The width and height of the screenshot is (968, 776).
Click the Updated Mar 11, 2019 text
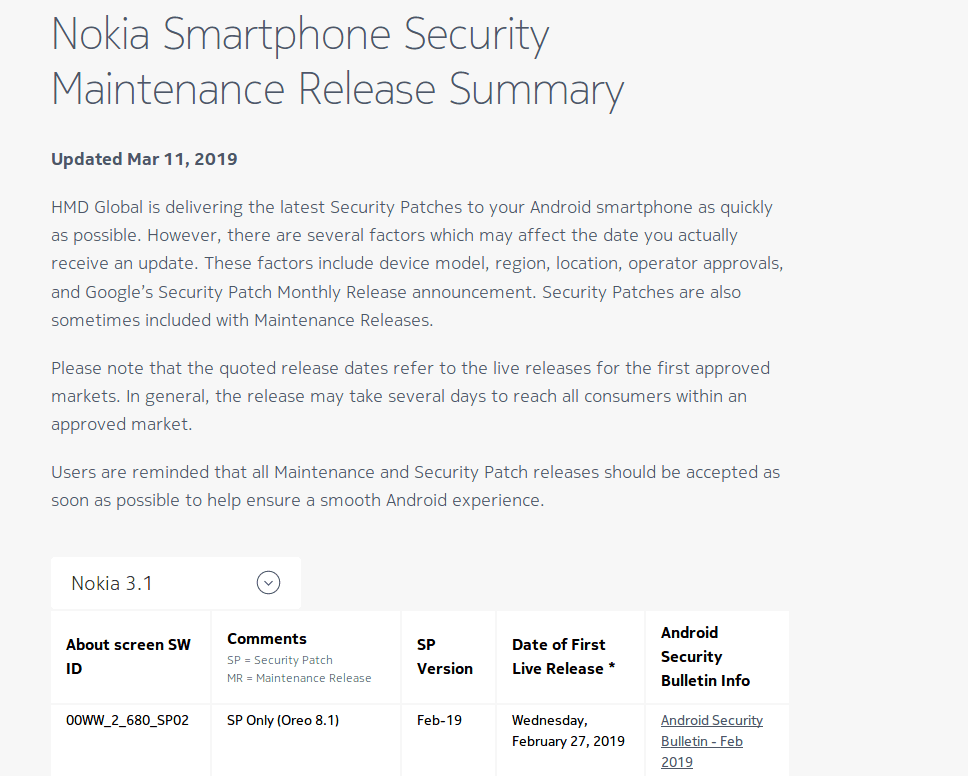point(144,159)
